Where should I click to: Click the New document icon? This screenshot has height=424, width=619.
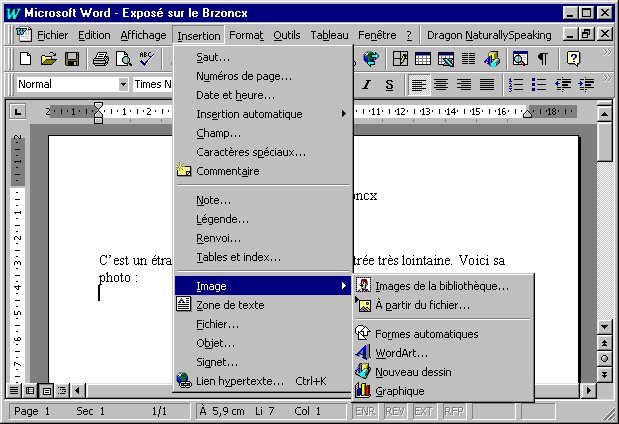coord(26,59)
